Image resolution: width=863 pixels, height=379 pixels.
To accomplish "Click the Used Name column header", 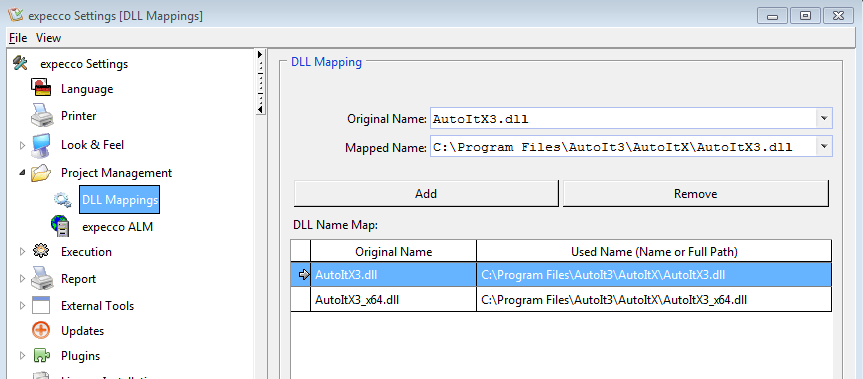I will point(654,251).
